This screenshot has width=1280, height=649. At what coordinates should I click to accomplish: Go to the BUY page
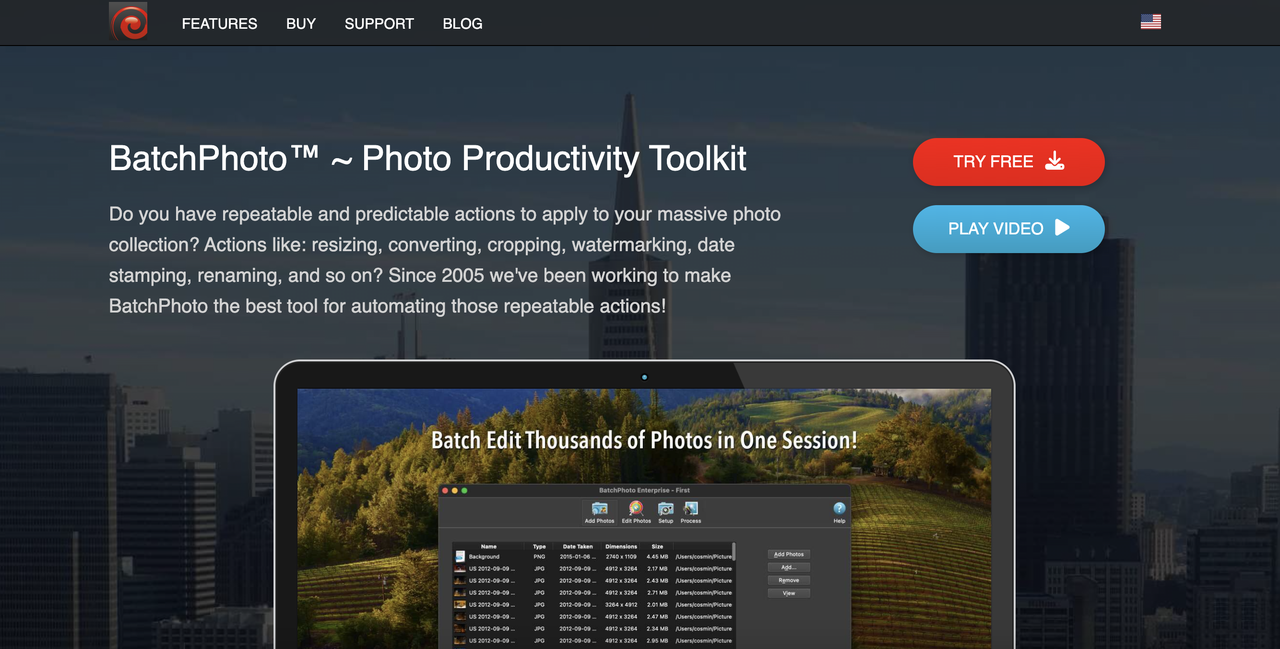301,23
